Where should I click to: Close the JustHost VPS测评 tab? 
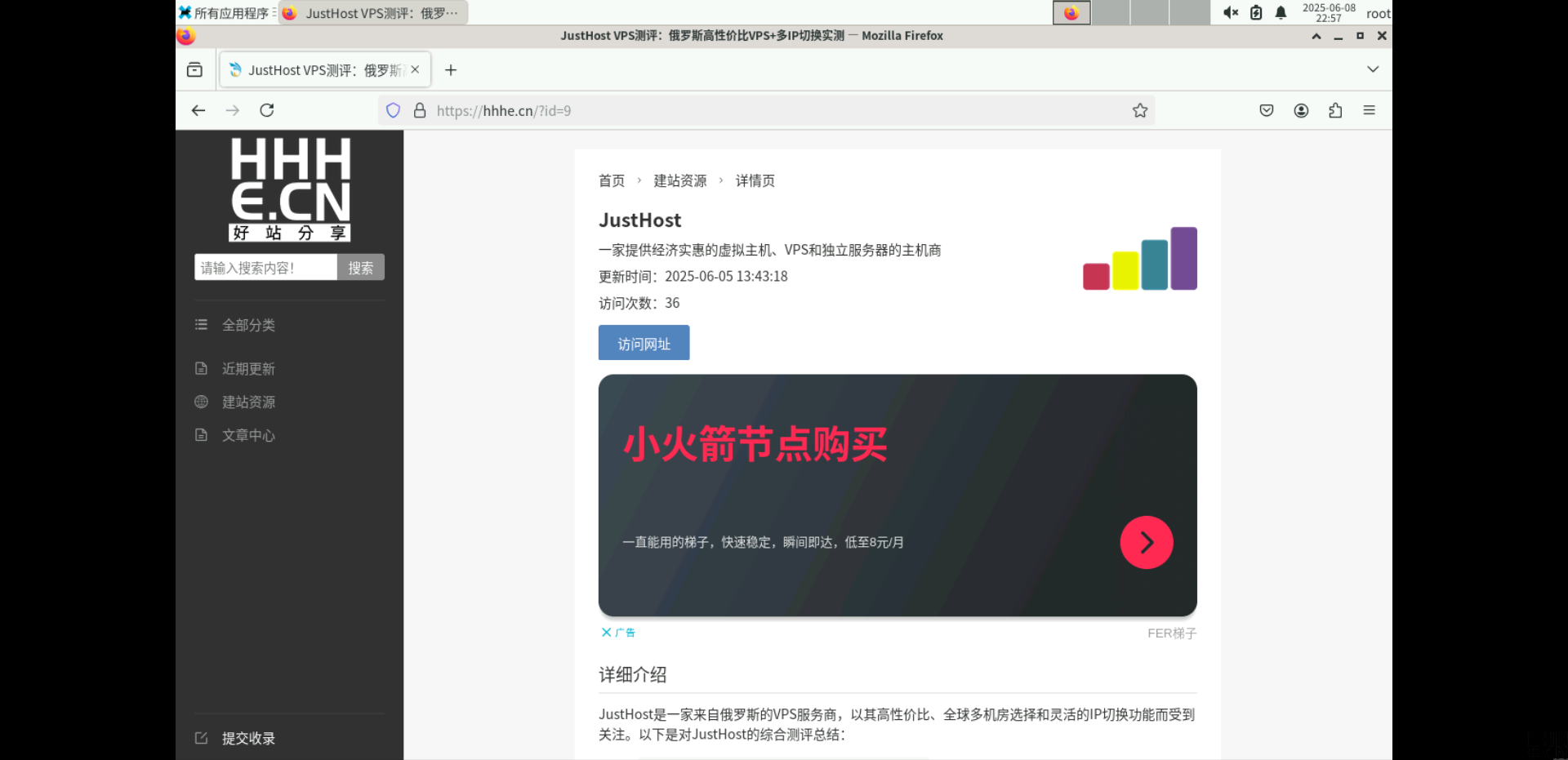(415, 69)
